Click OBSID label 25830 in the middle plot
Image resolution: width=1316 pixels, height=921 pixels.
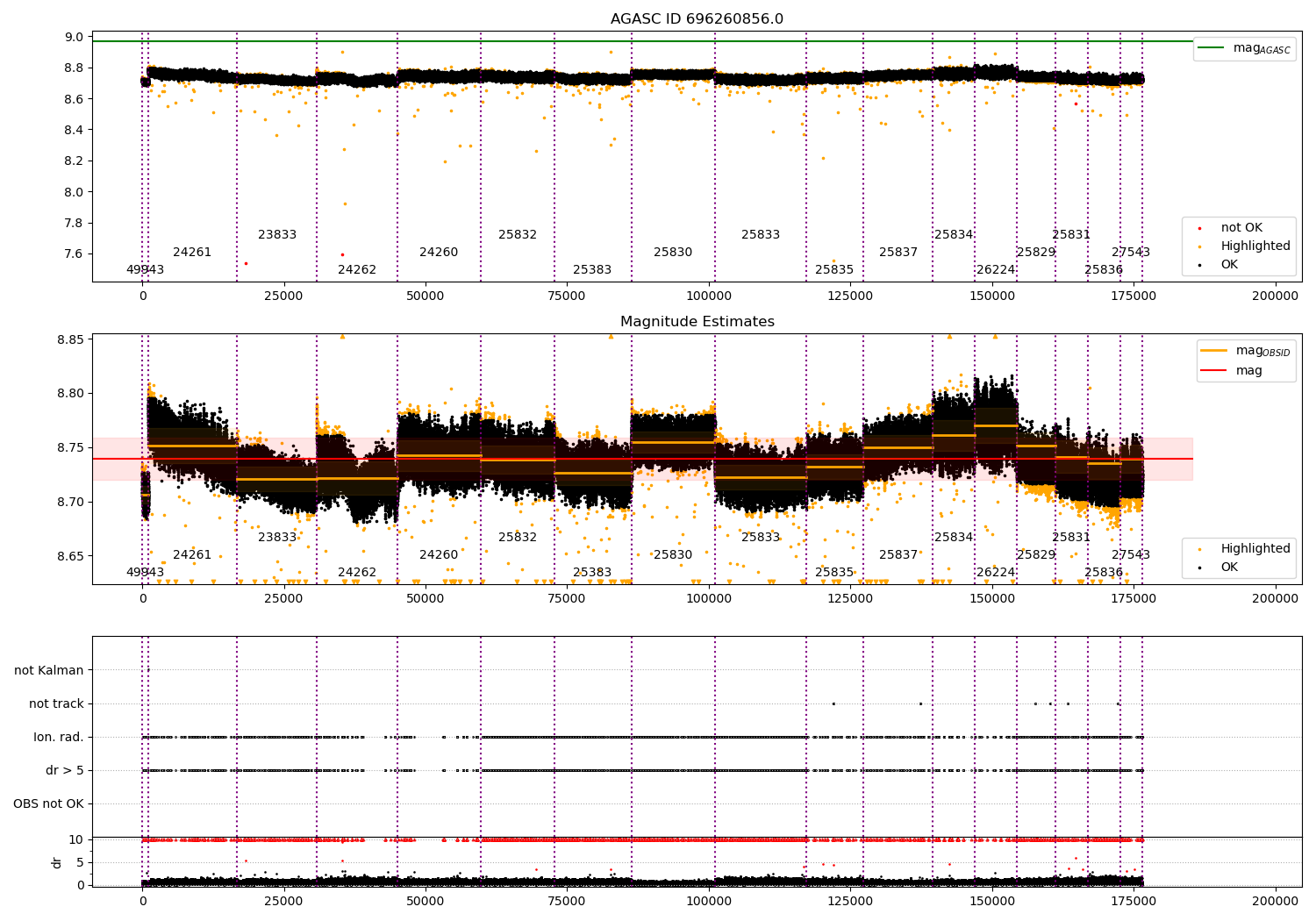(673, 555)
